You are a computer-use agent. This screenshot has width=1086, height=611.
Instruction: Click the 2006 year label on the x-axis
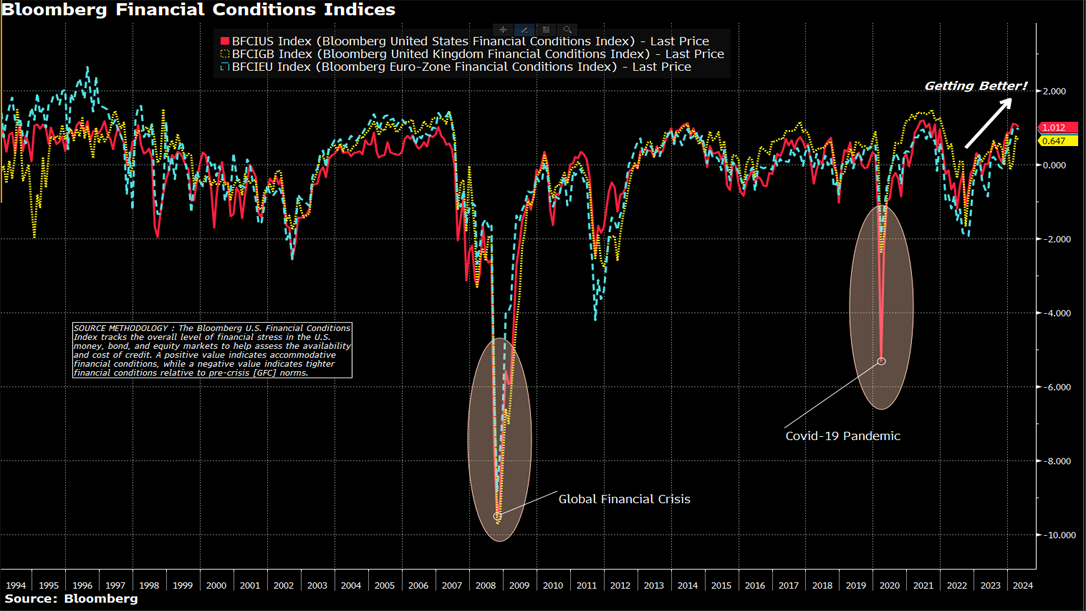pyautogui.click(x=418, y=585)
